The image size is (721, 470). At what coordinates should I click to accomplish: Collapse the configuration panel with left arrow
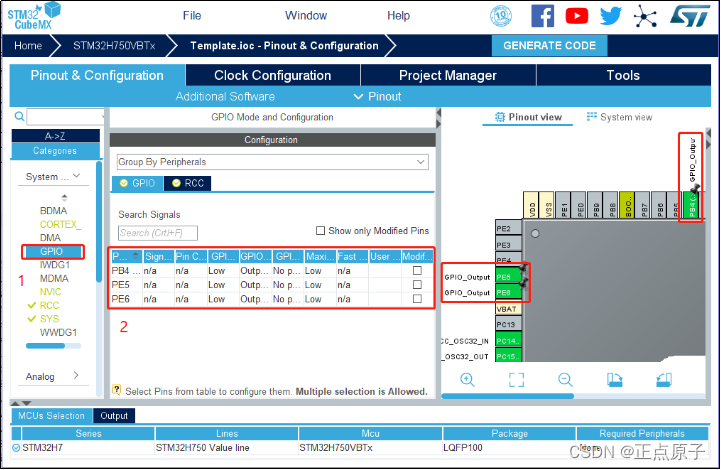point(439,113)
